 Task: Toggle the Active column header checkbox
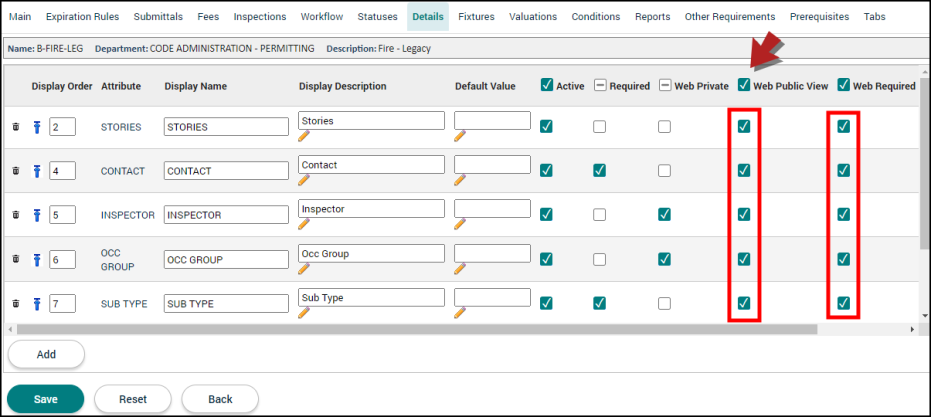tap(547, 86)
